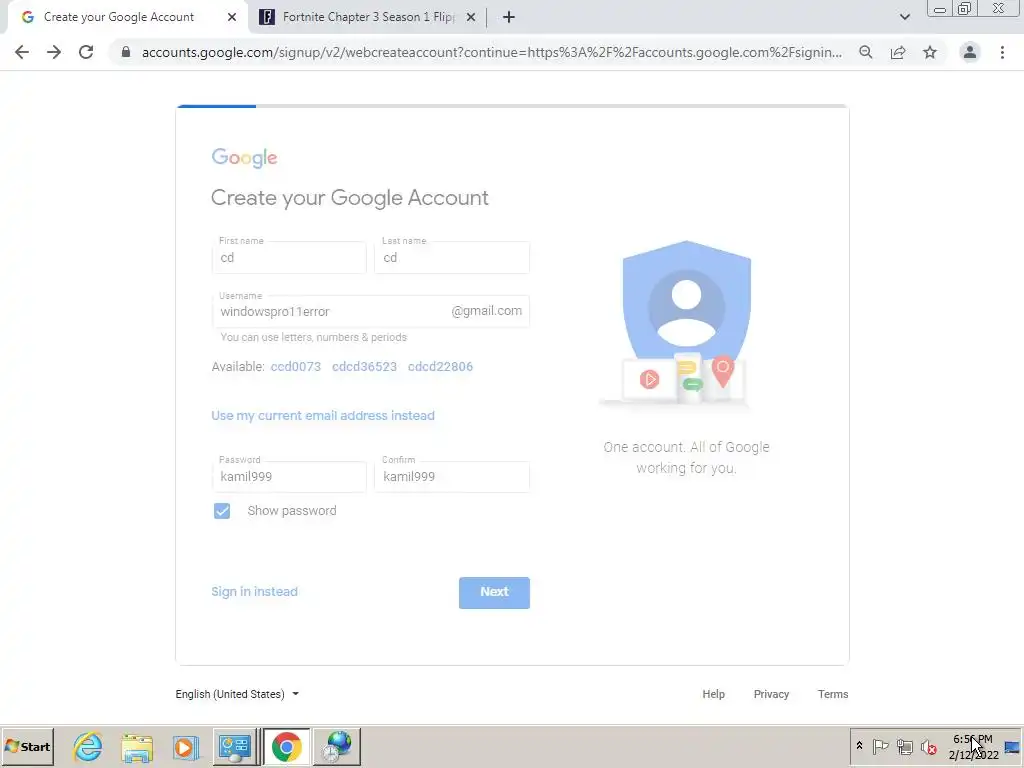The height and width of the screenshot is (768, 1024).
Task: Open the tab search chevron
Action: click(x=904, y=17)
